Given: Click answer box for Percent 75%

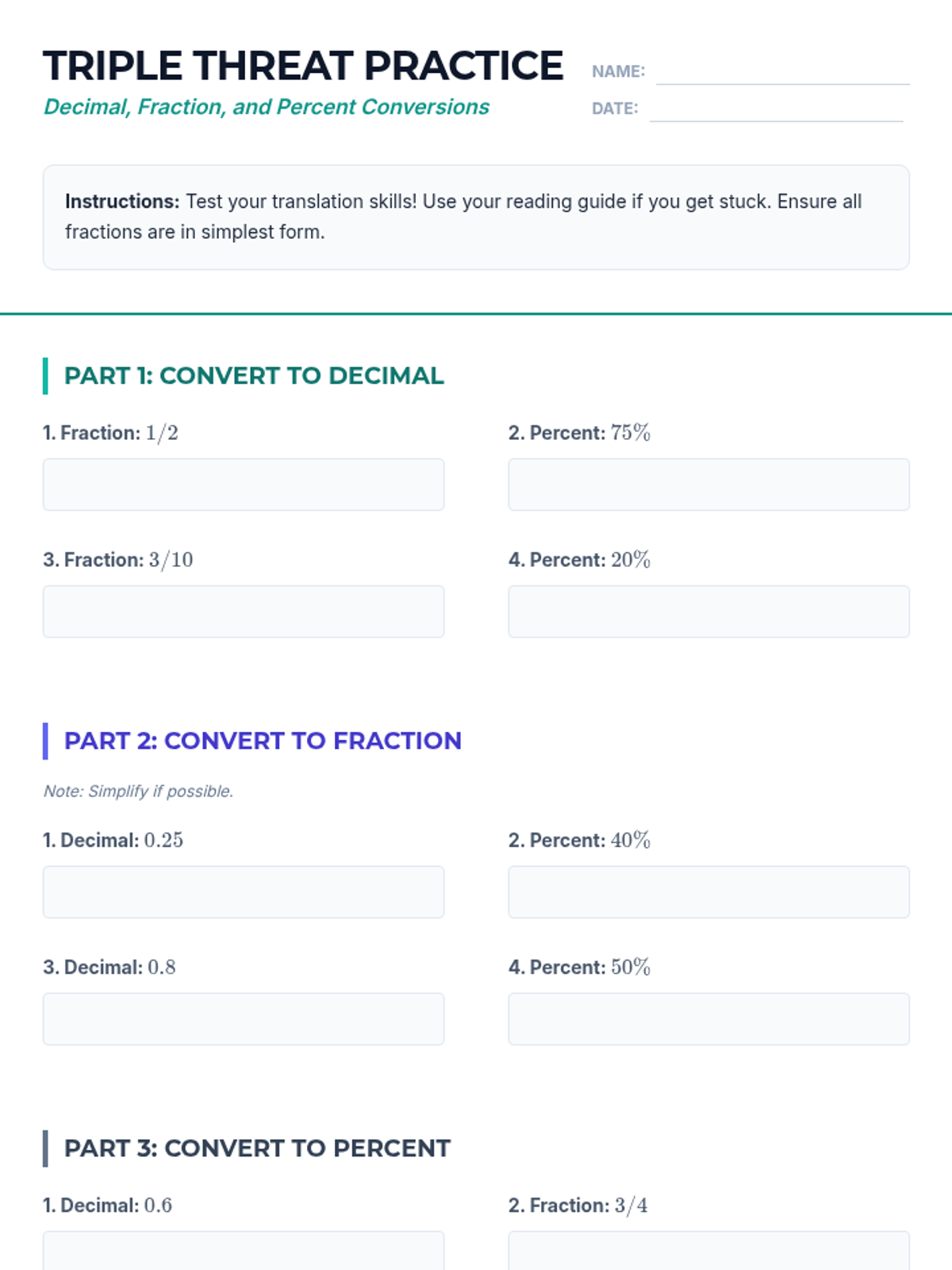Looking at the screenshot, I should tap(708, 484).
